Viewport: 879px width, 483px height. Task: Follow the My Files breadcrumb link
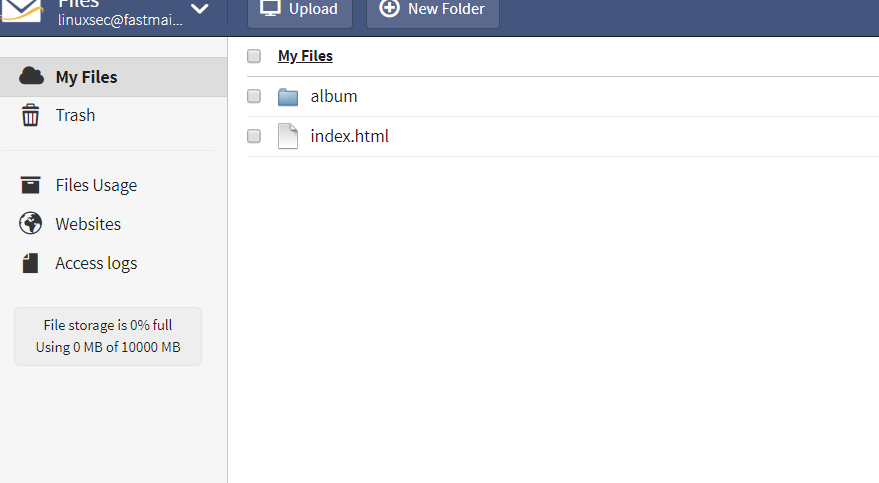(x=306, y=56)
